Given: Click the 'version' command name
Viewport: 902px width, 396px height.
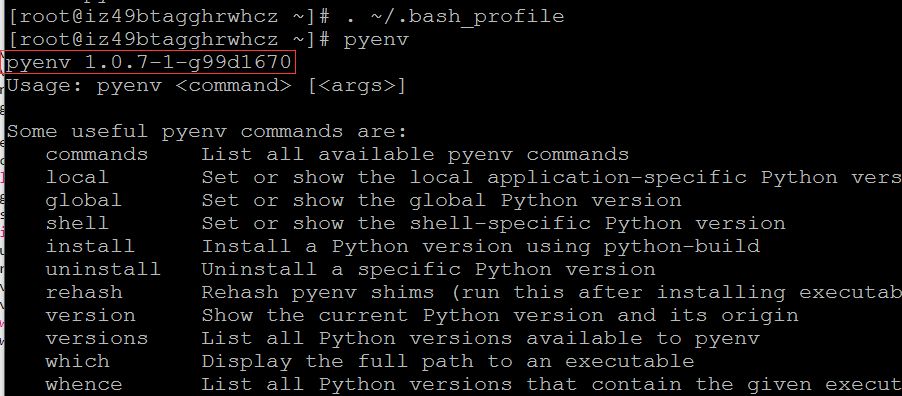Looking at the screenshot, I should click(x=90, y=315).
